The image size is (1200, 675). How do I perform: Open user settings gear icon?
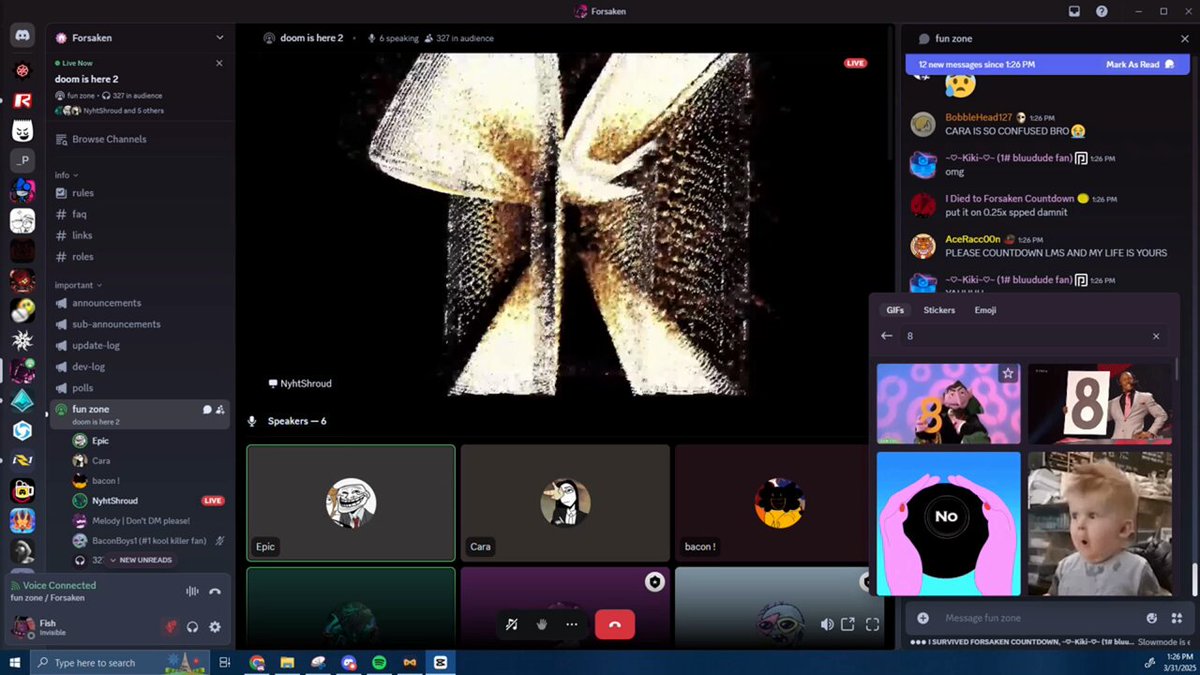(x=215, y=627)
